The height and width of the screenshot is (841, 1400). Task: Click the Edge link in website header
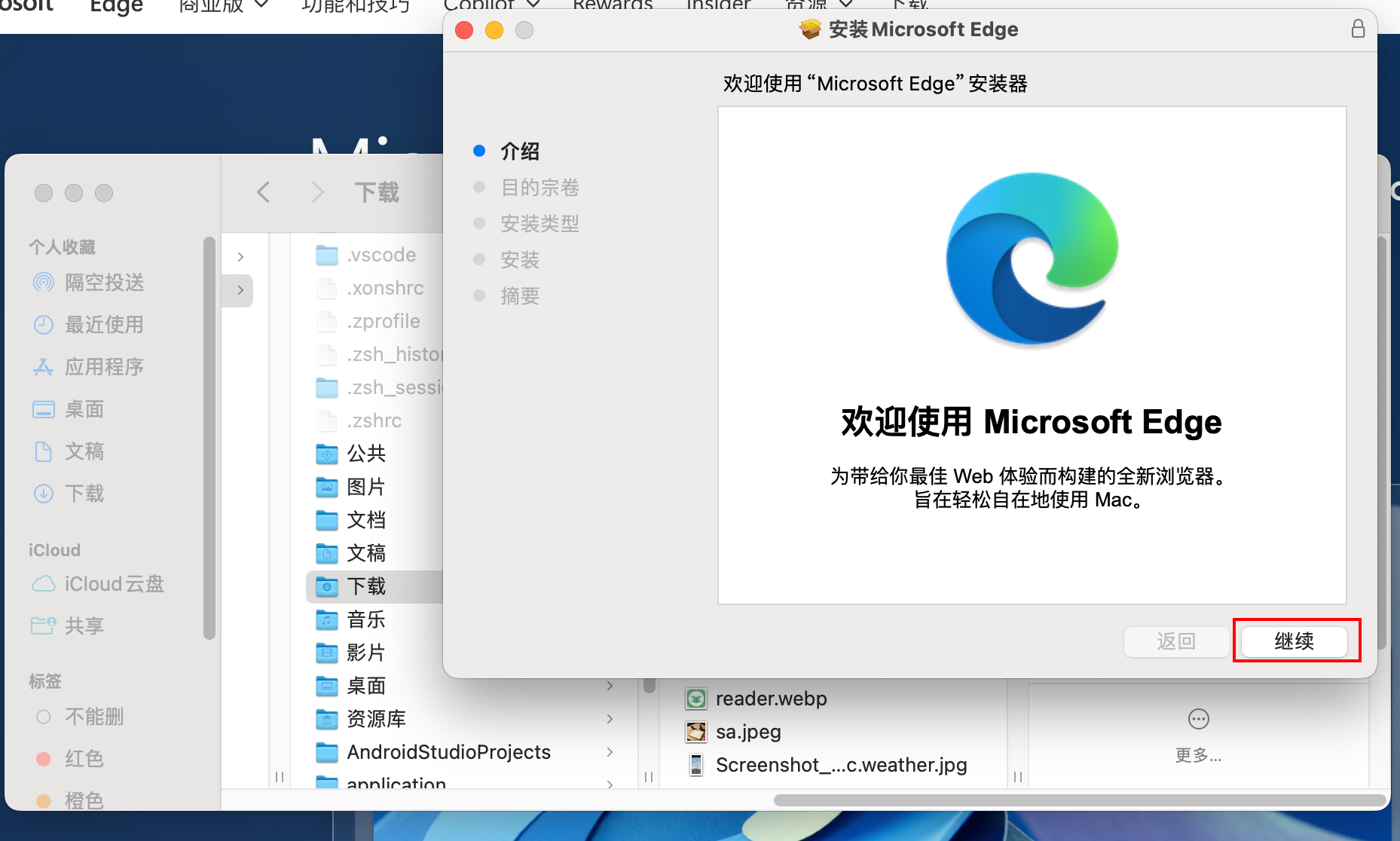116,6
